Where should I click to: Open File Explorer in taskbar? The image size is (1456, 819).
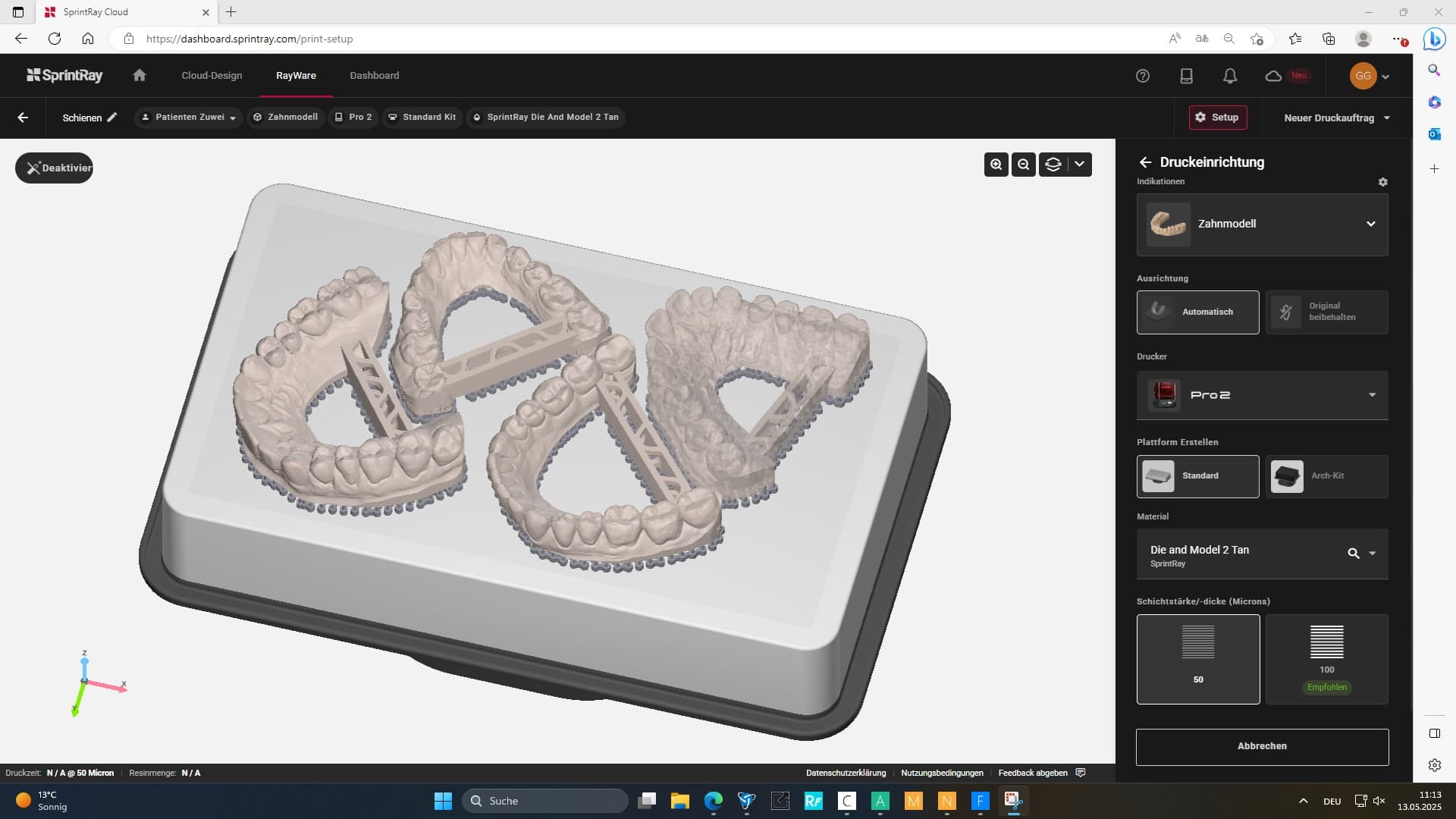coord(679,801)
